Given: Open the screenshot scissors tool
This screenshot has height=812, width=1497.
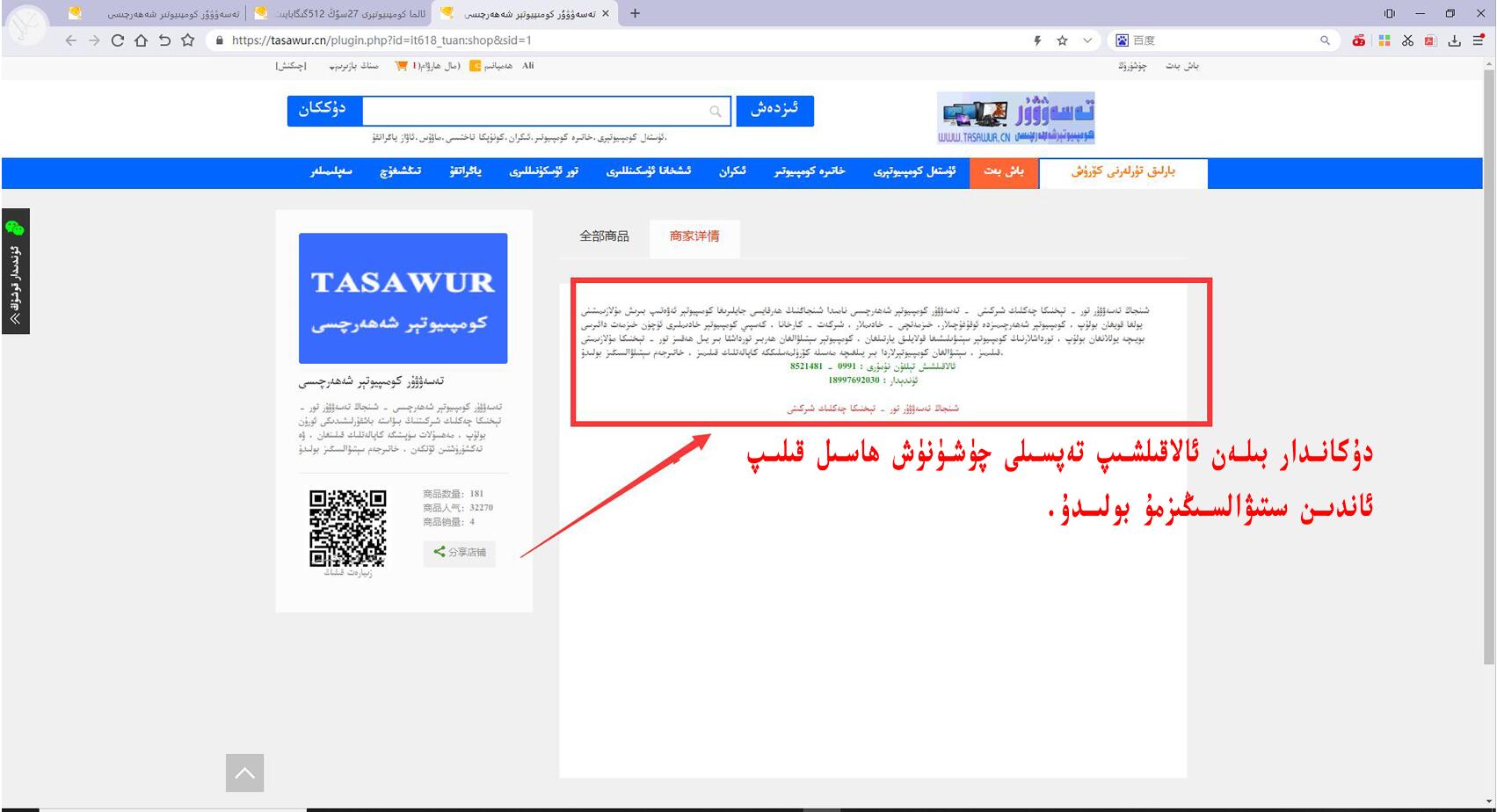Looking at the screenshot, I should [x=1407, y=40].
